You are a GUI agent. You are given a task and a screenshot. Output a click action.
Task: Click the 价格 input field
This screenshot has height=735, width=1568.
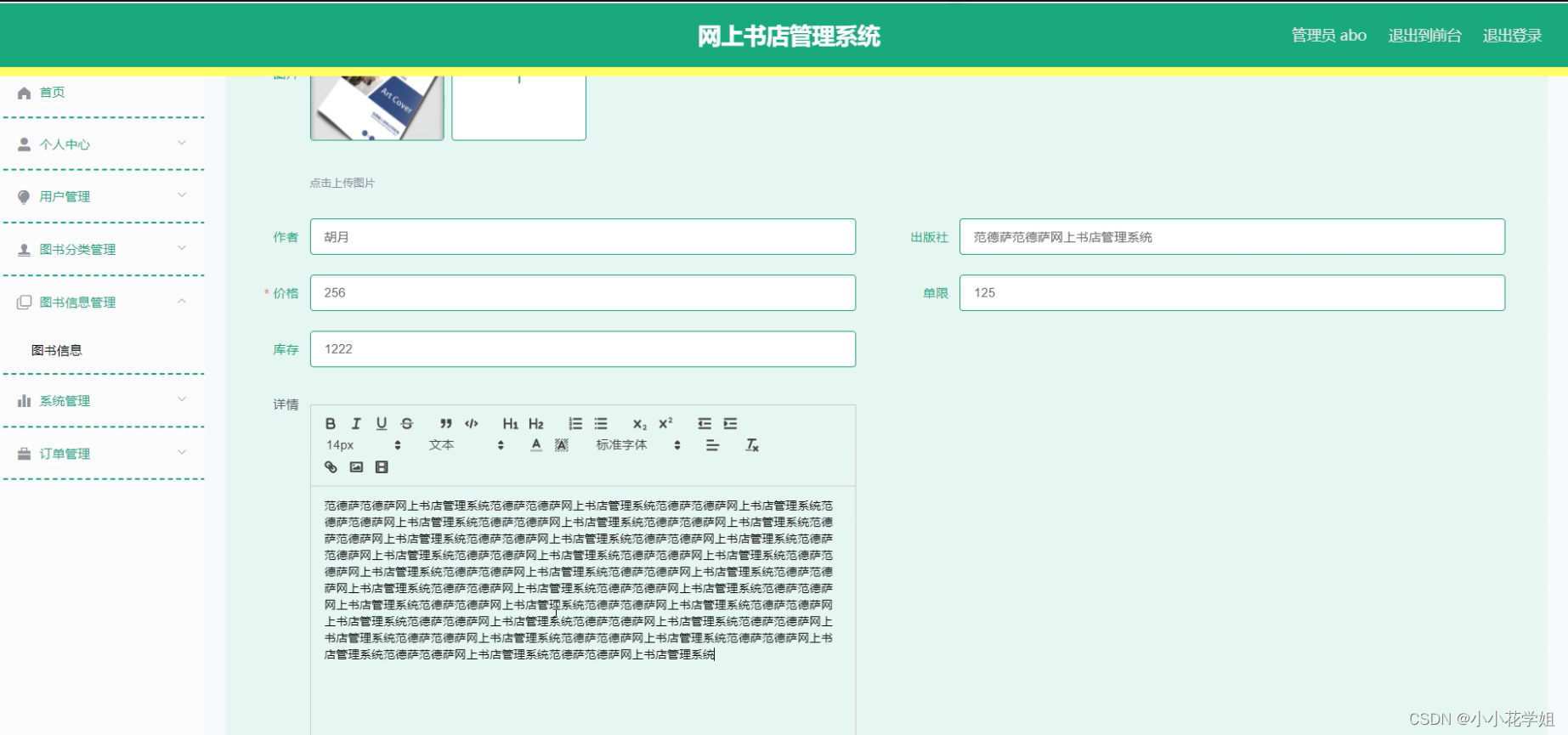tap(583, 292)
